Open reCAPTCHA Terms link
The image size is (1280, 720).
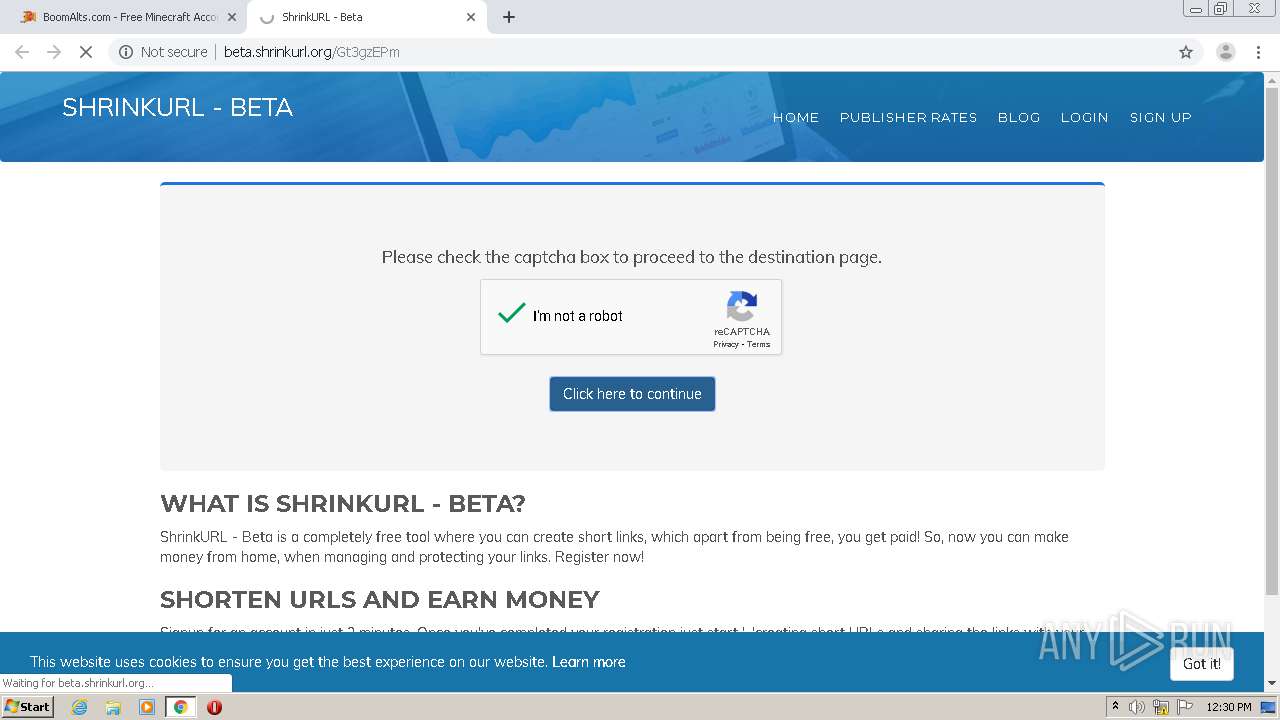(759, 344)
